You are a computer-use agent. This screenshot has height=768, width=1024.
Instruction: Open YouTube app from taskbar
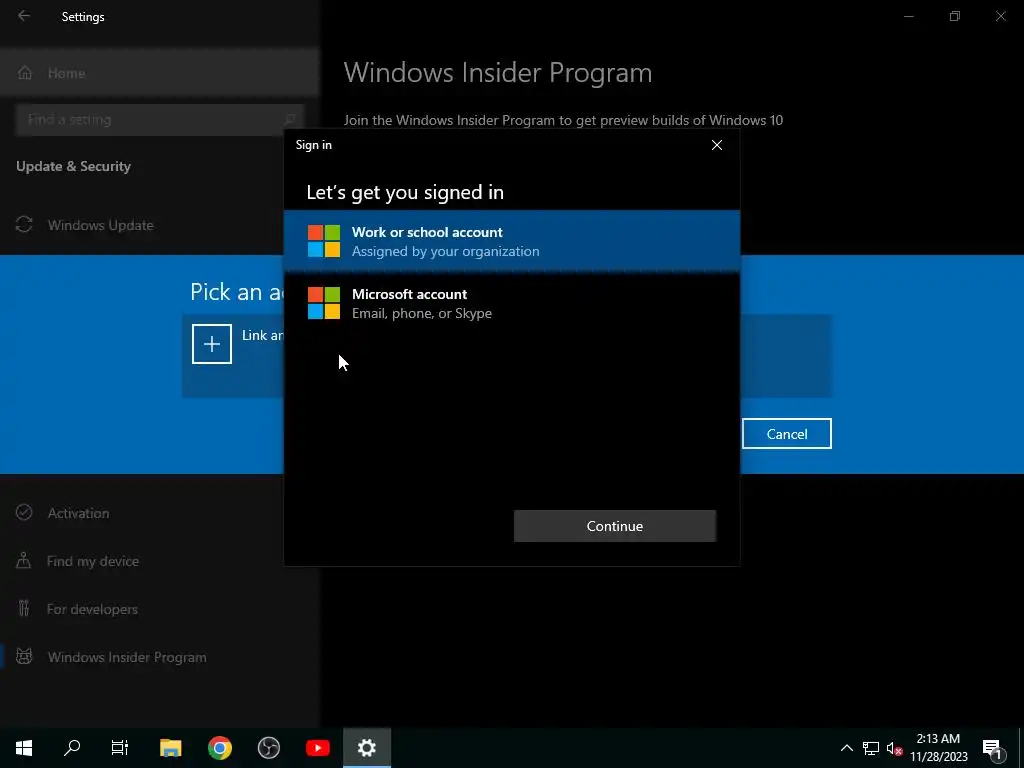coord(317,748)
